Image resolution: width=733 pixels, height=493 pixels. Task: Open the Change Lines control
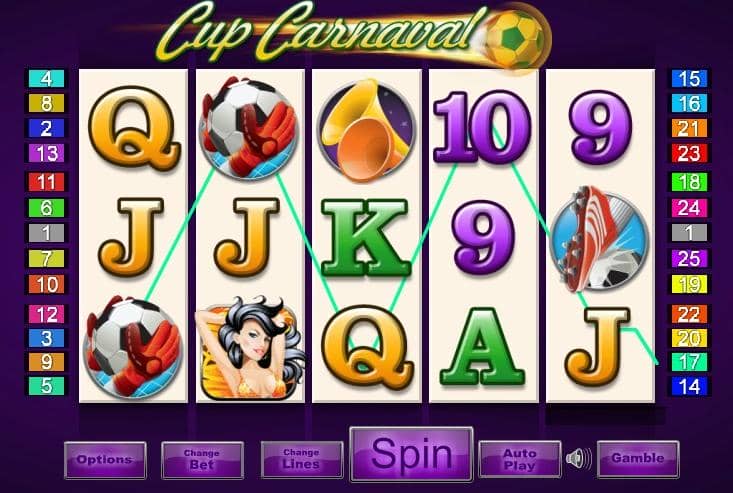click(302, 459)
